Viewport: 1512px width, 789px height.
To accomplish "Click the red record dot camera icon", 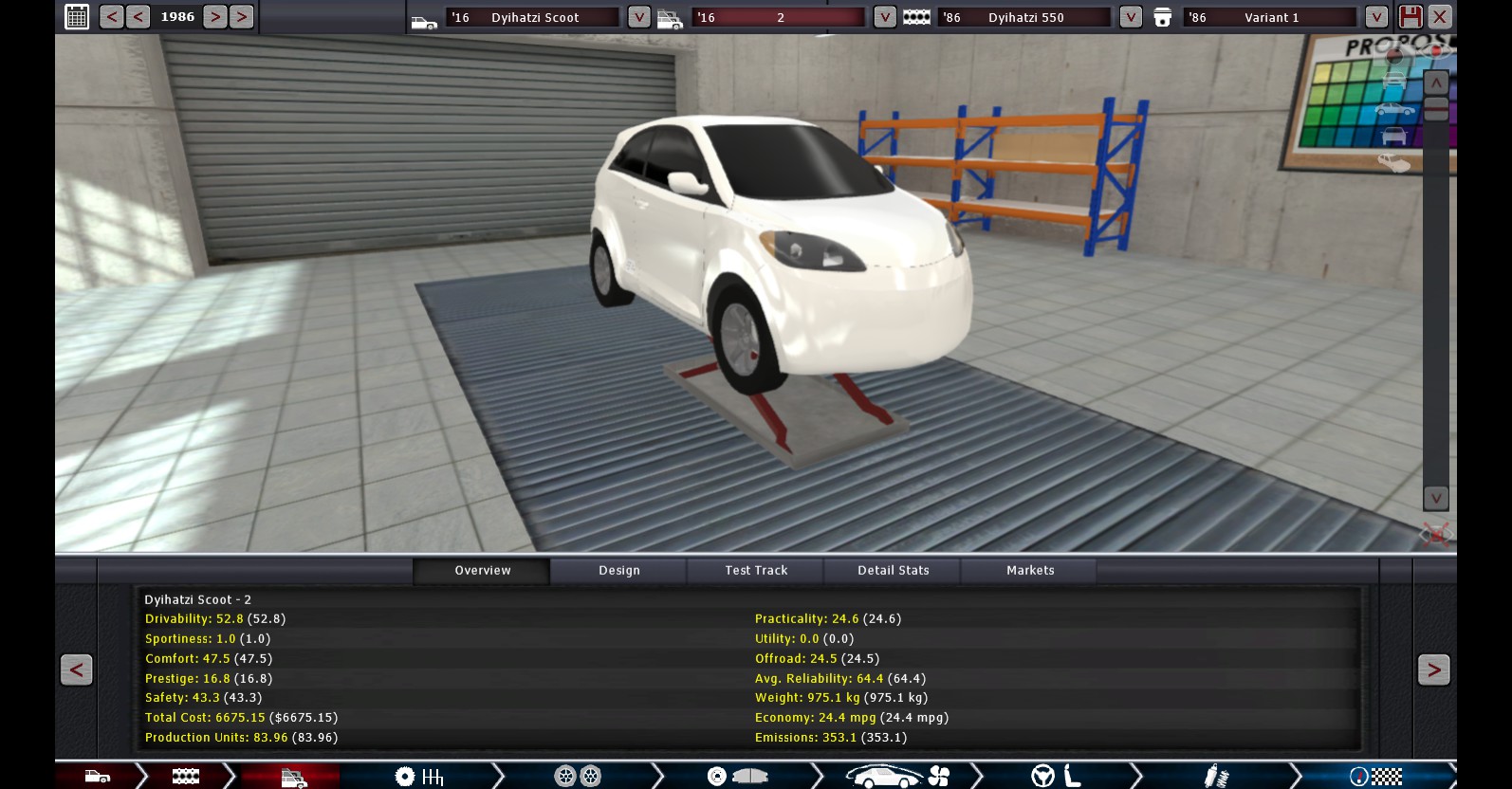I will 1394,57.
